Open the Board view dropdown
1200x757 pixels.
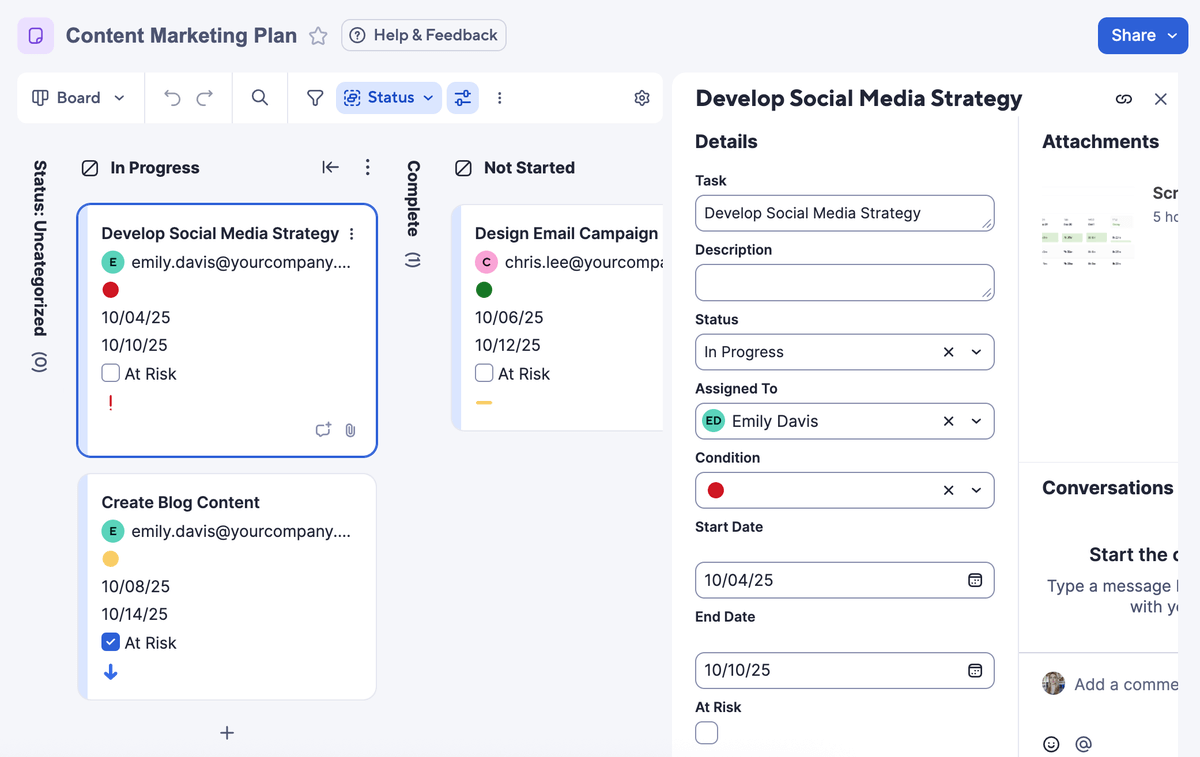(80, 97)
